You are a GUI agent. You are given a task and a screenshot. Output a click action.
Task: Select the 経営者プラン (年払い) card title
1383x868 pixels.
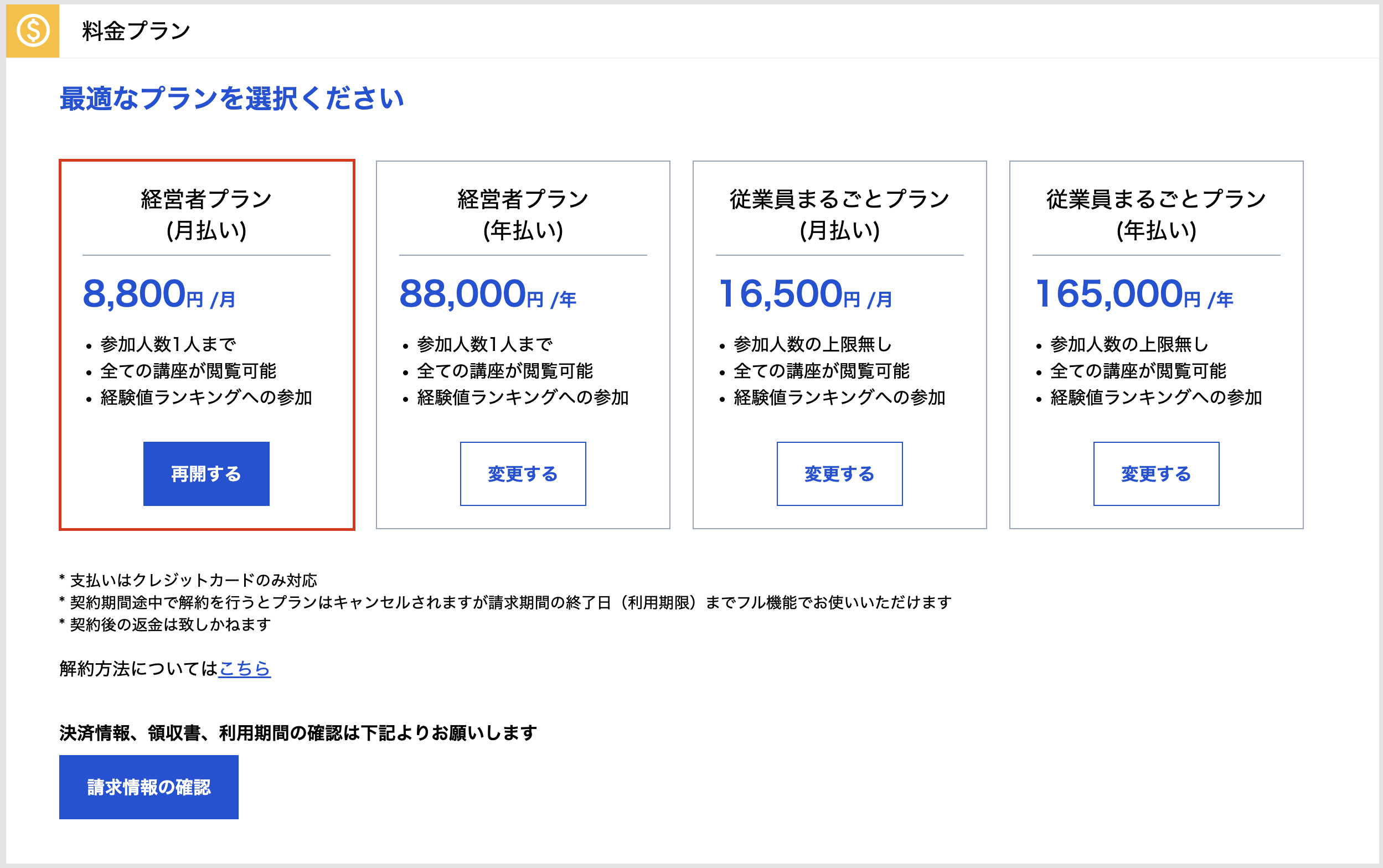523,214
